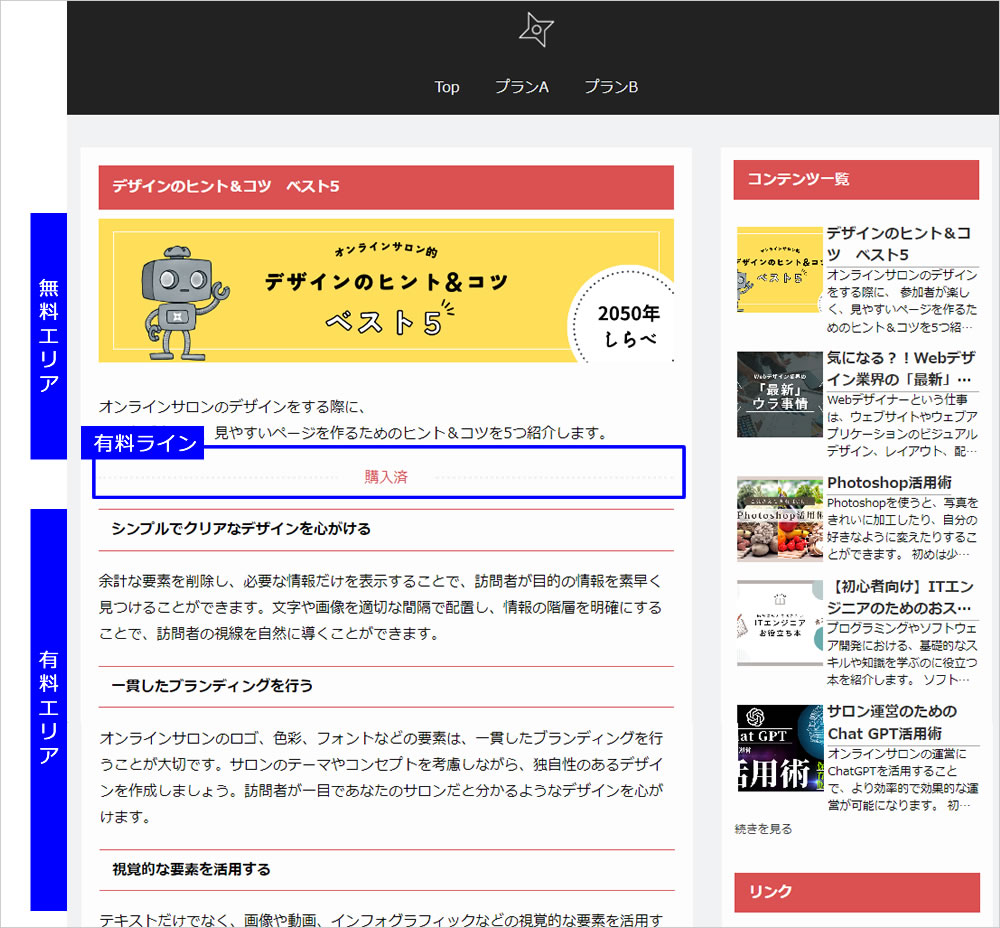
Task: Click サロン運営のための Chat GPT活用術 title
Action: pos(892,722)
